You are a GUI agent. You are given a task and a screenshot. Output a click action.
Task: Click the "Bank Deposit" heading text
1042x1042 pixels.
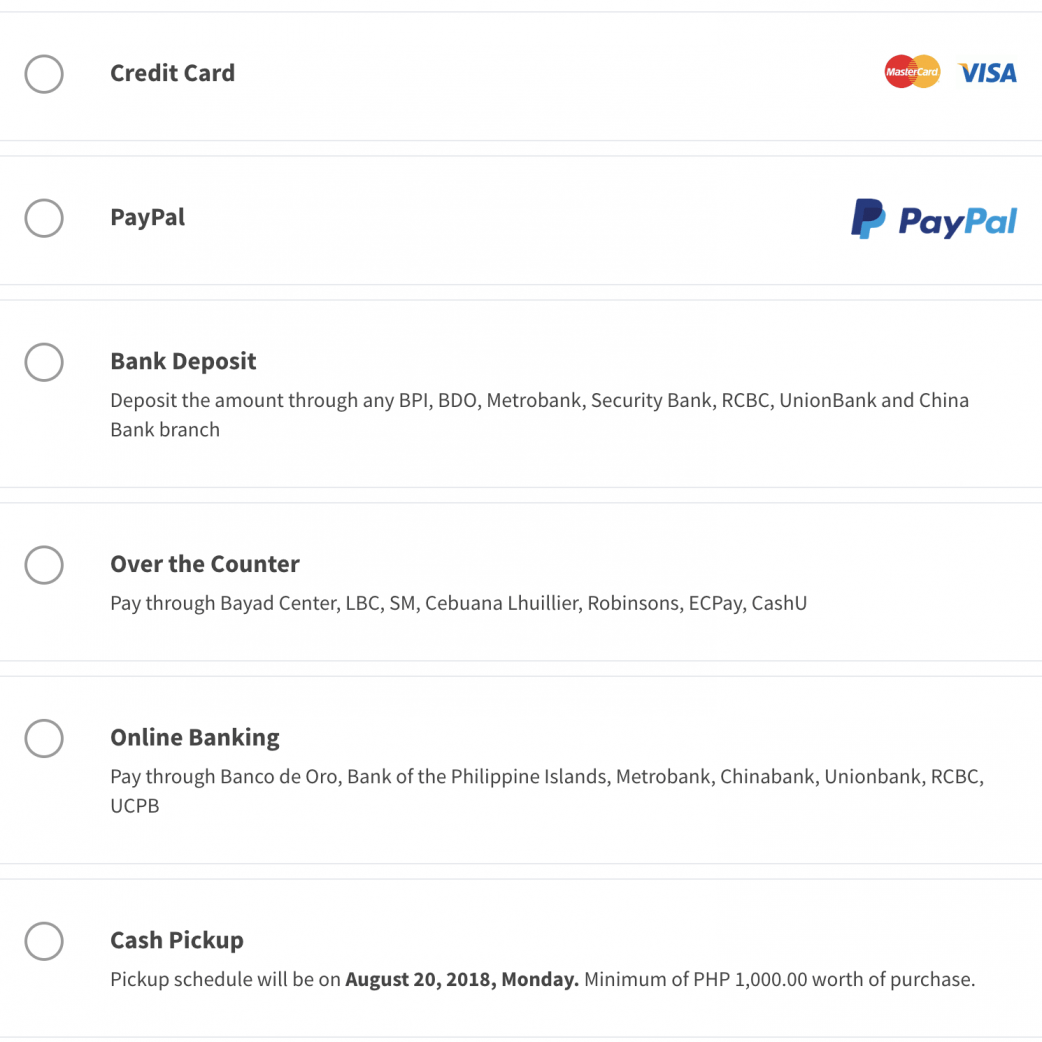tap(183, 361)
